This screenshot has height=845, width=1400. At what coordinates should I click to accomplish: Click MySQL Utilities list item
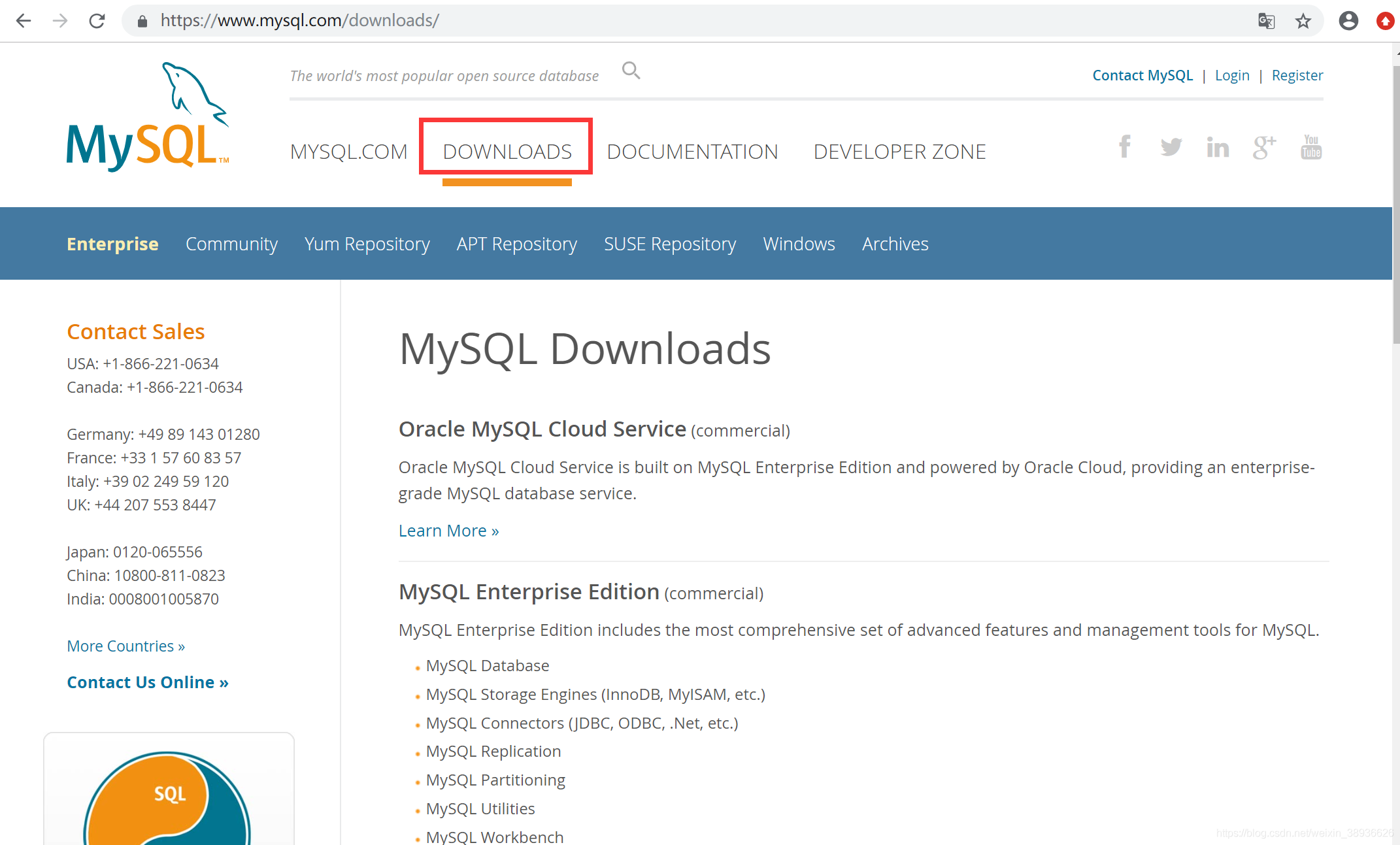pos(480,808)
